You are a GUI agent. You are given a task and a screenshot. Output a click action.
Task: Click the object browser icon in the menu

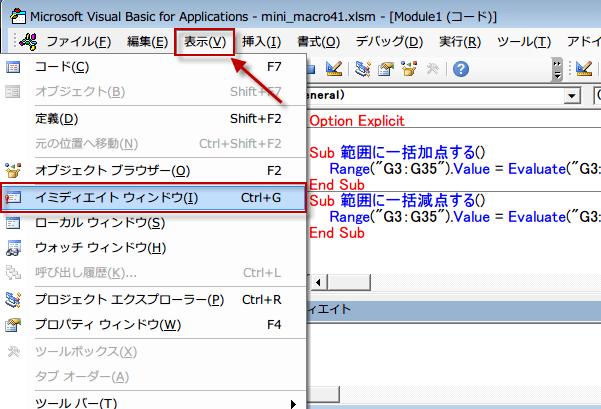click(13, 171)
